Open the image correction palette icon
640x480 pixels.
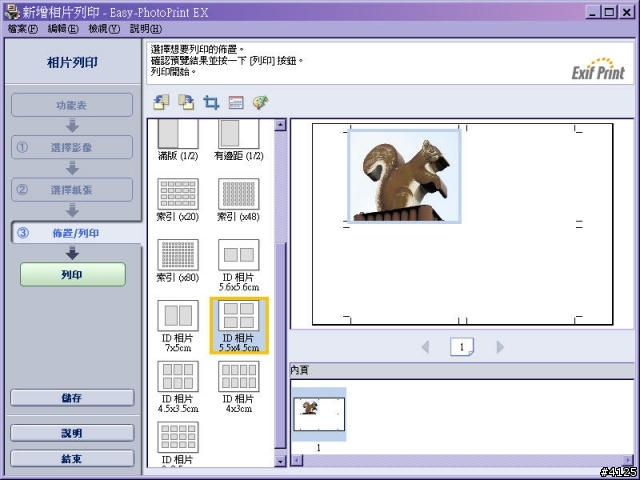tap(260, 102)
